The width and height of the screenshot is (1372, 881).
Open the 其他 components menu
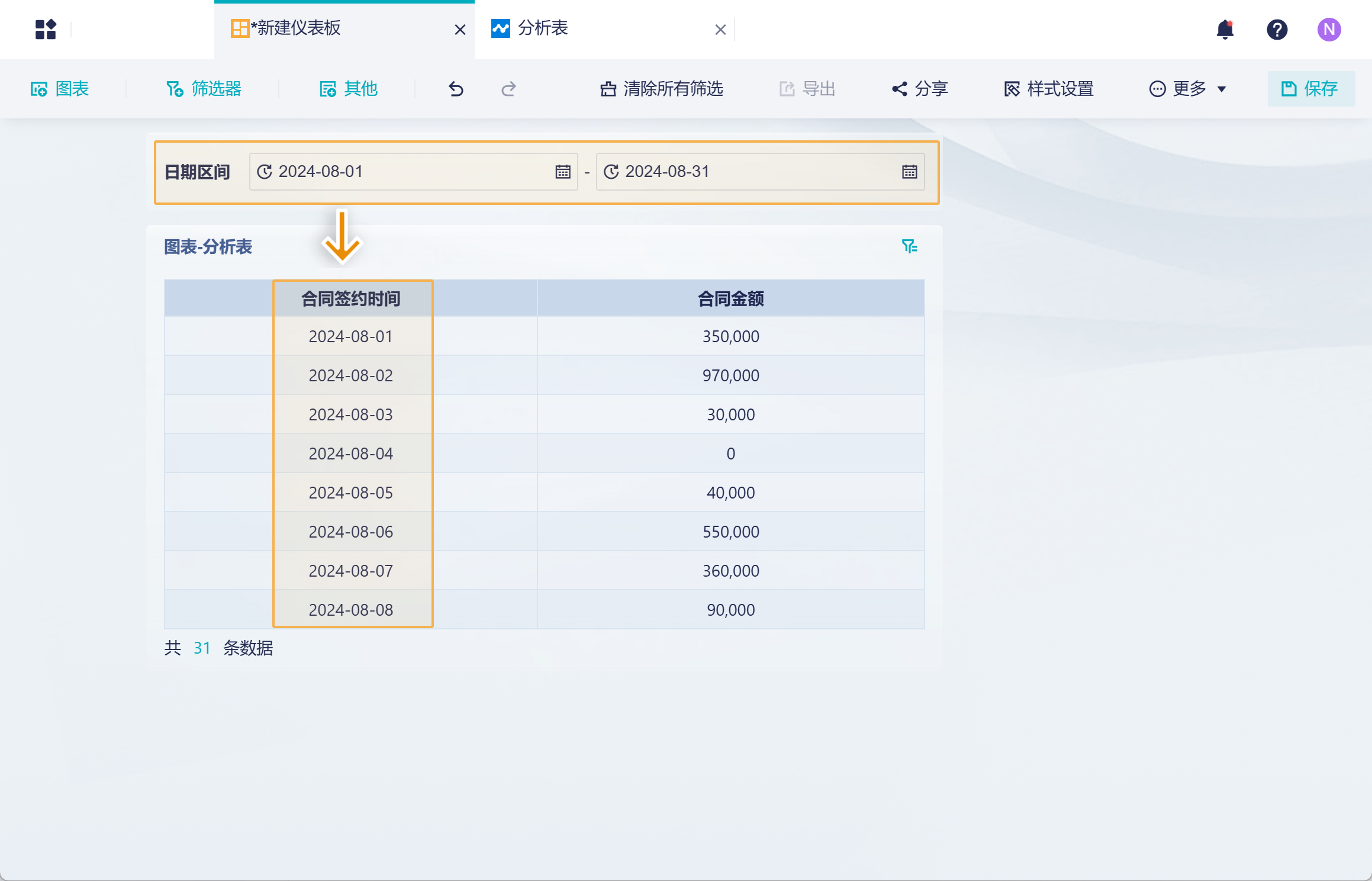click(349, 89)
